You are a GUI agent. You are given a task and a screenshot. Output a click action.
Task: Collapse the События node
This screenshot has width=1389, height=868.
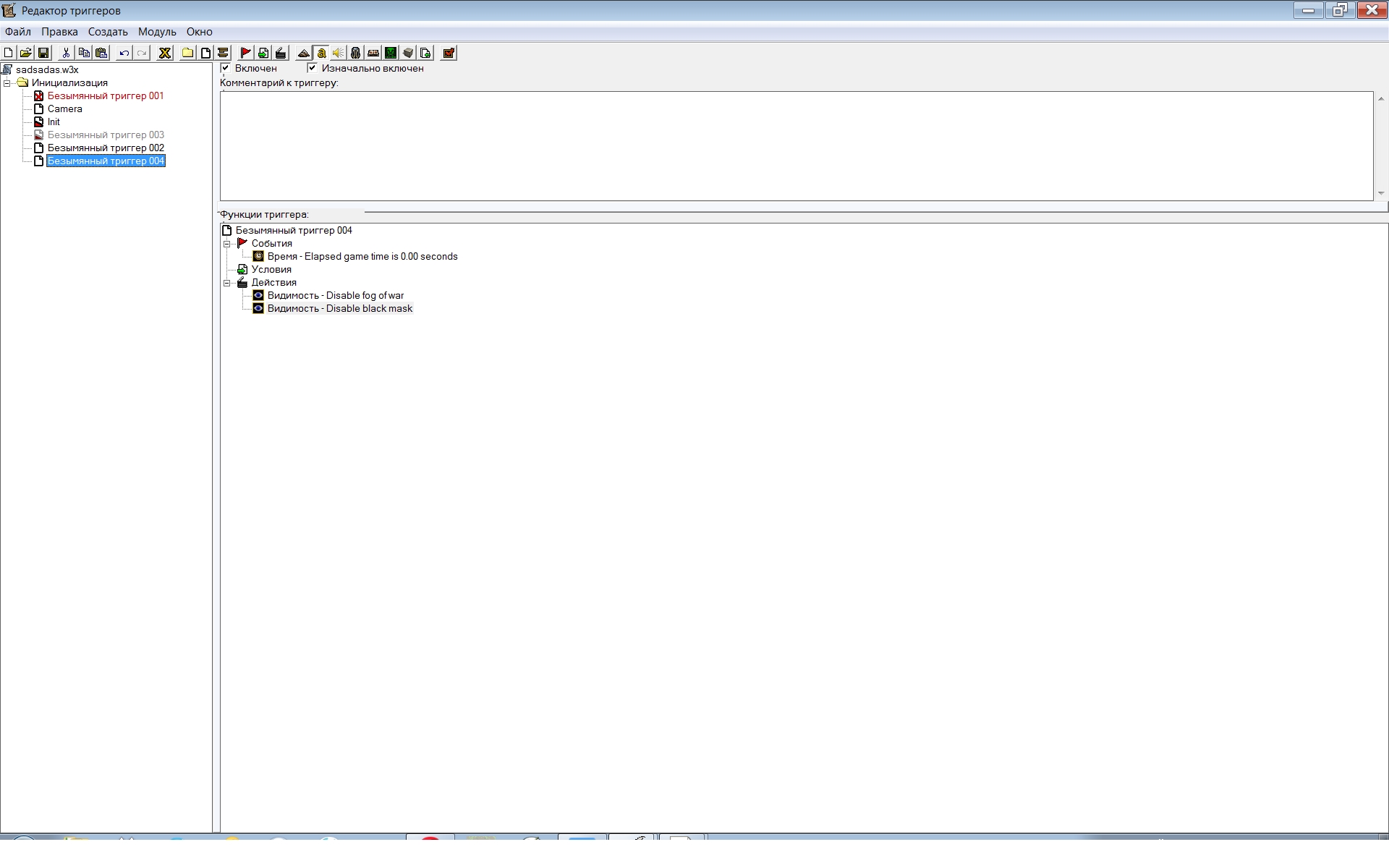pos(227,244)
